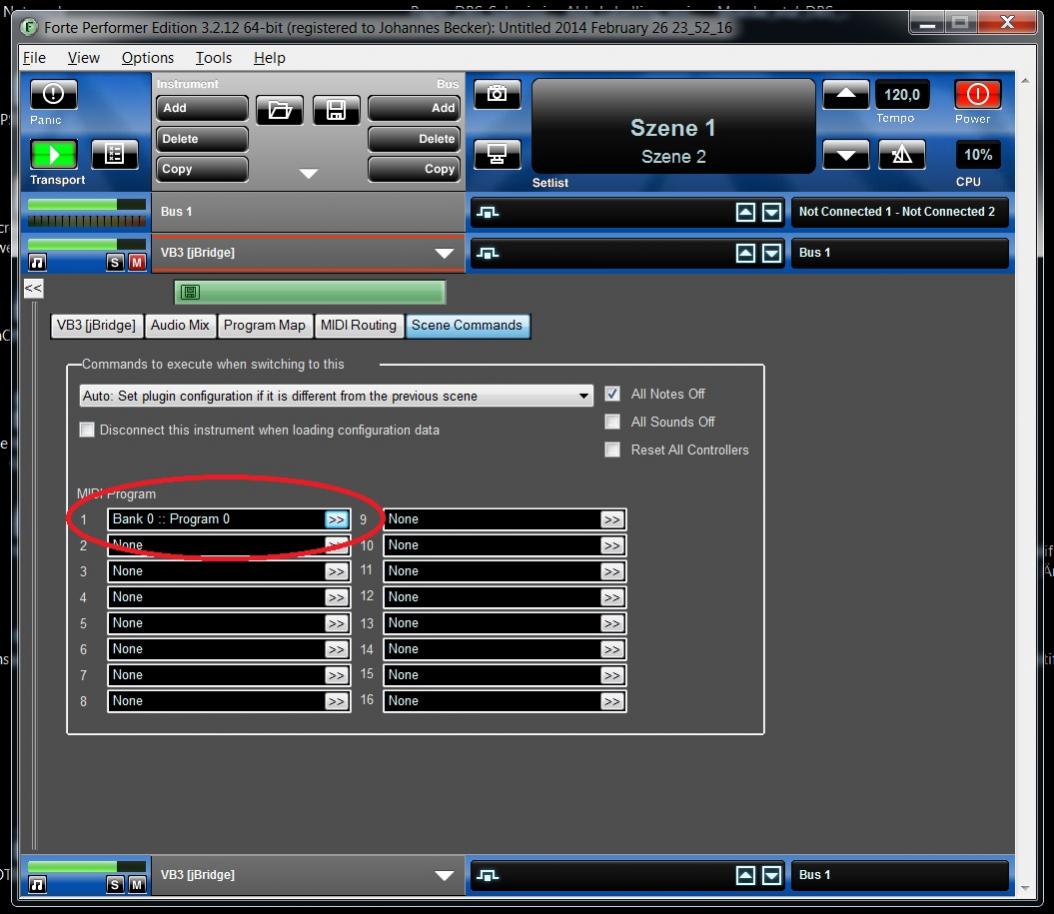Click the up arrow button left of Not Connected
1054x914 pixels.
pos(745,212)
